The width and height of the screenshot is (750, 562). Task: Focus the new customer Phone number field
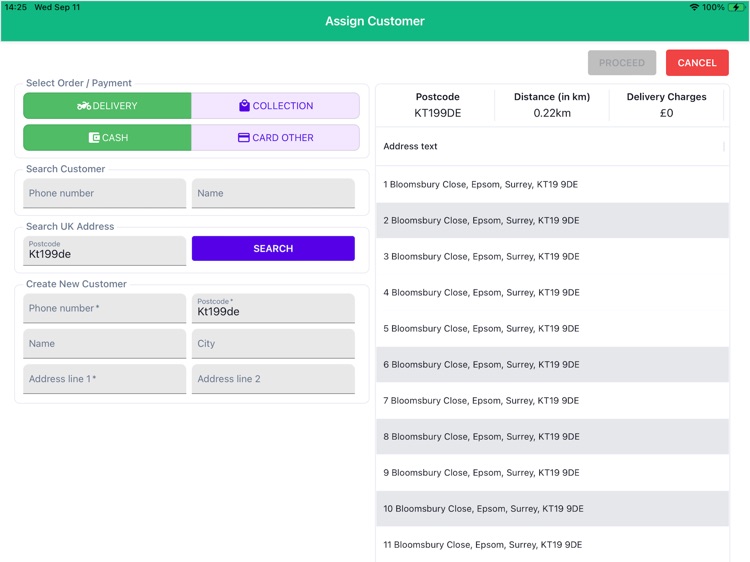pyautogui.click(x=104, y=308)
